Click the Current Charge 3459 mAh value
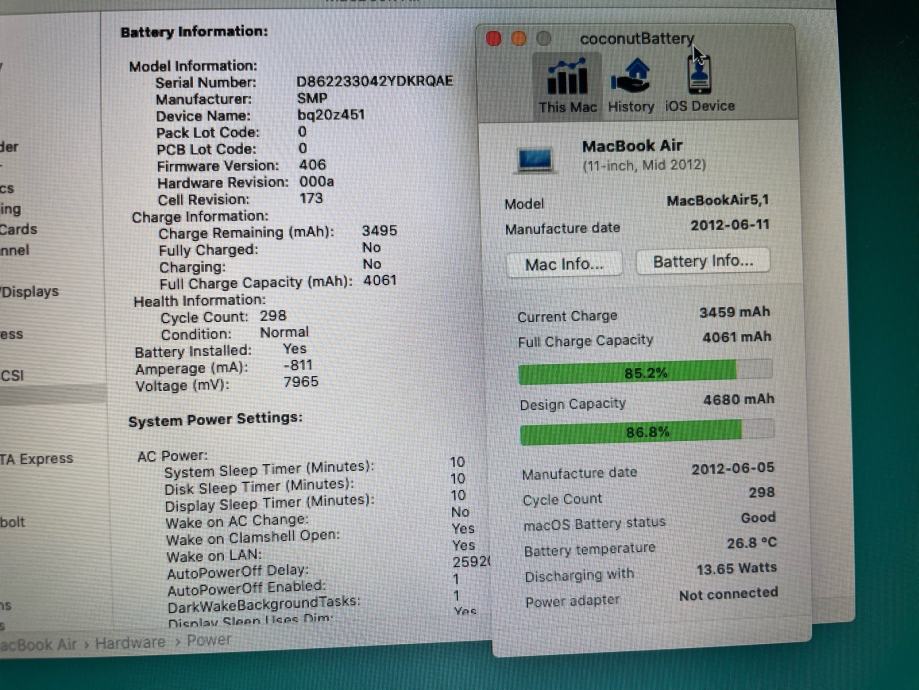Viewport: 919px width, 690px height. tap(734, 312)
